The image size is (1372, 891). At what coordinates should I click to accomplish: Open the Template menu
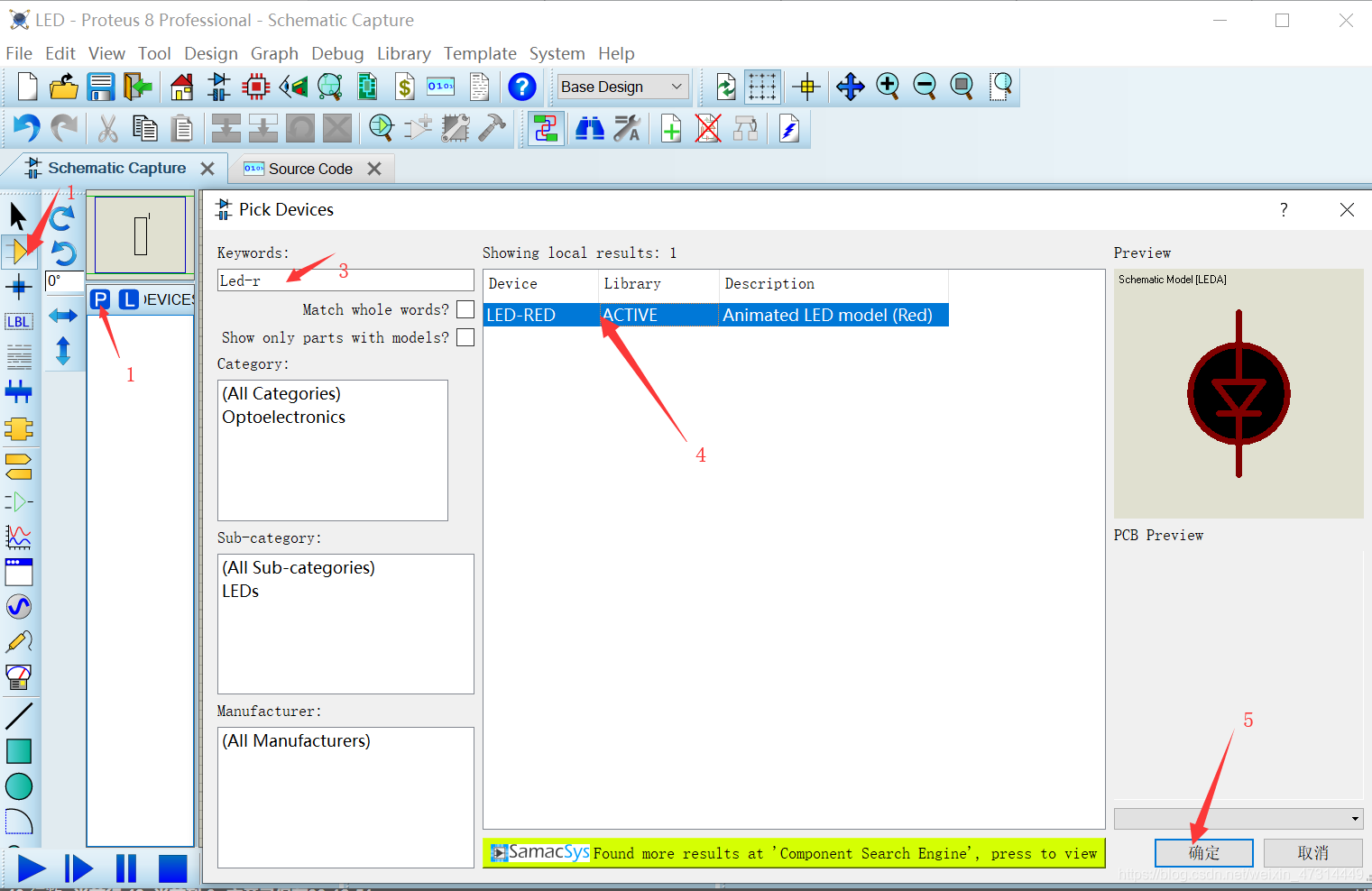click(480, 53)
